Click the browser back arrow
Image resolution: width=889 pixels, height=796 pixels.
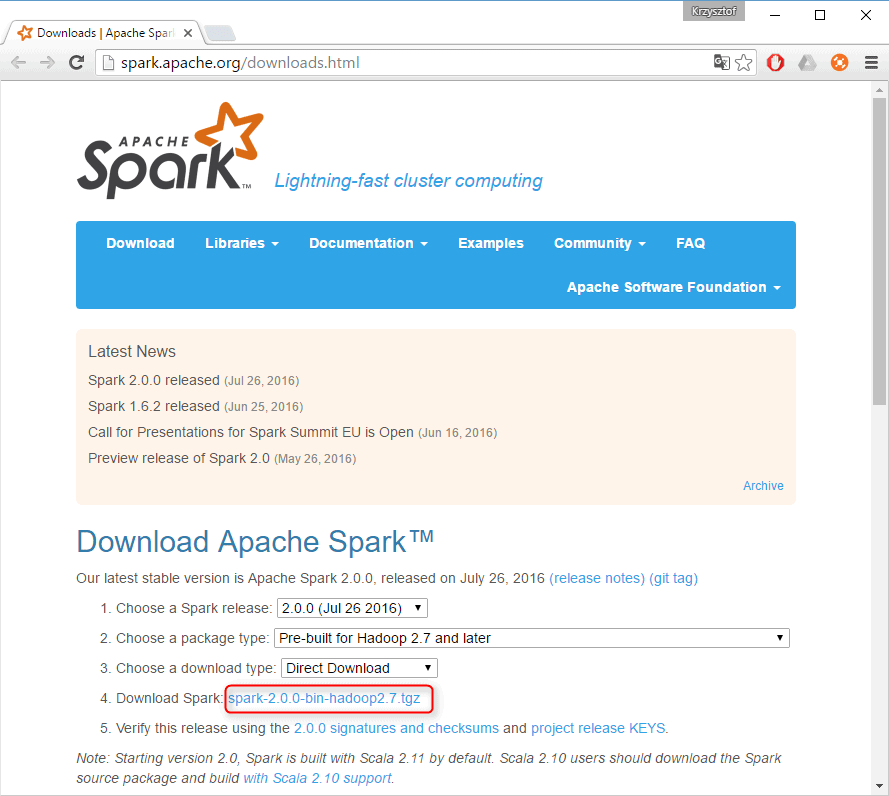coord(19,62)
